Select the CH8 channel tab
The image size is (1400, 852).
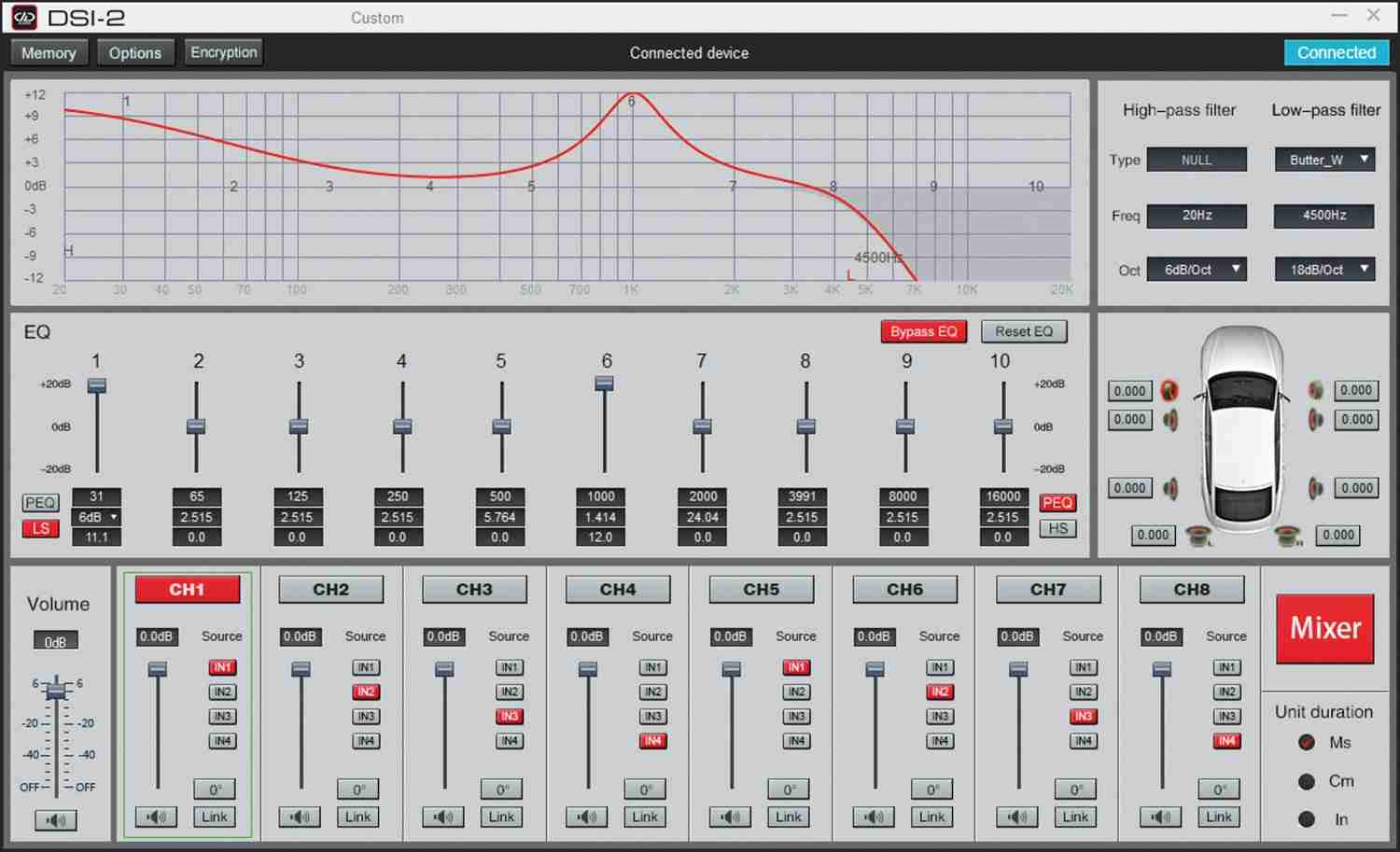pos(1192,590)
